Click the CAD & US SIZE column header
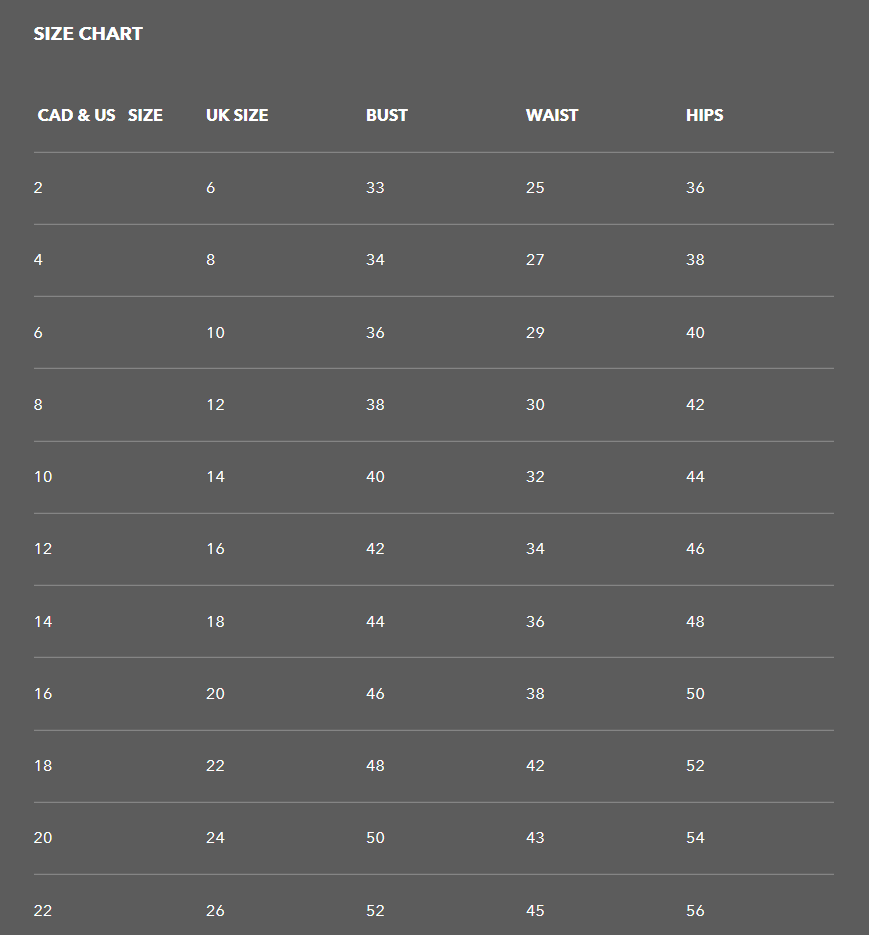This screenshot has height=935, width=869. (x=100, y=115)
